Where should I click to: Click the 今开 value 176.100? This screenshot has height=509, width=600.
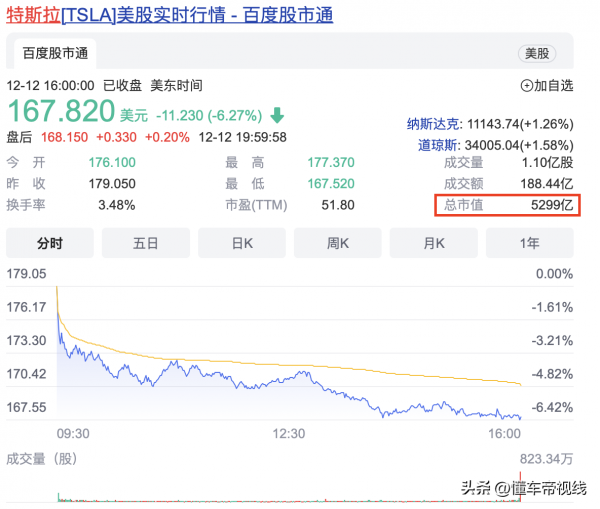coord(112,162)
